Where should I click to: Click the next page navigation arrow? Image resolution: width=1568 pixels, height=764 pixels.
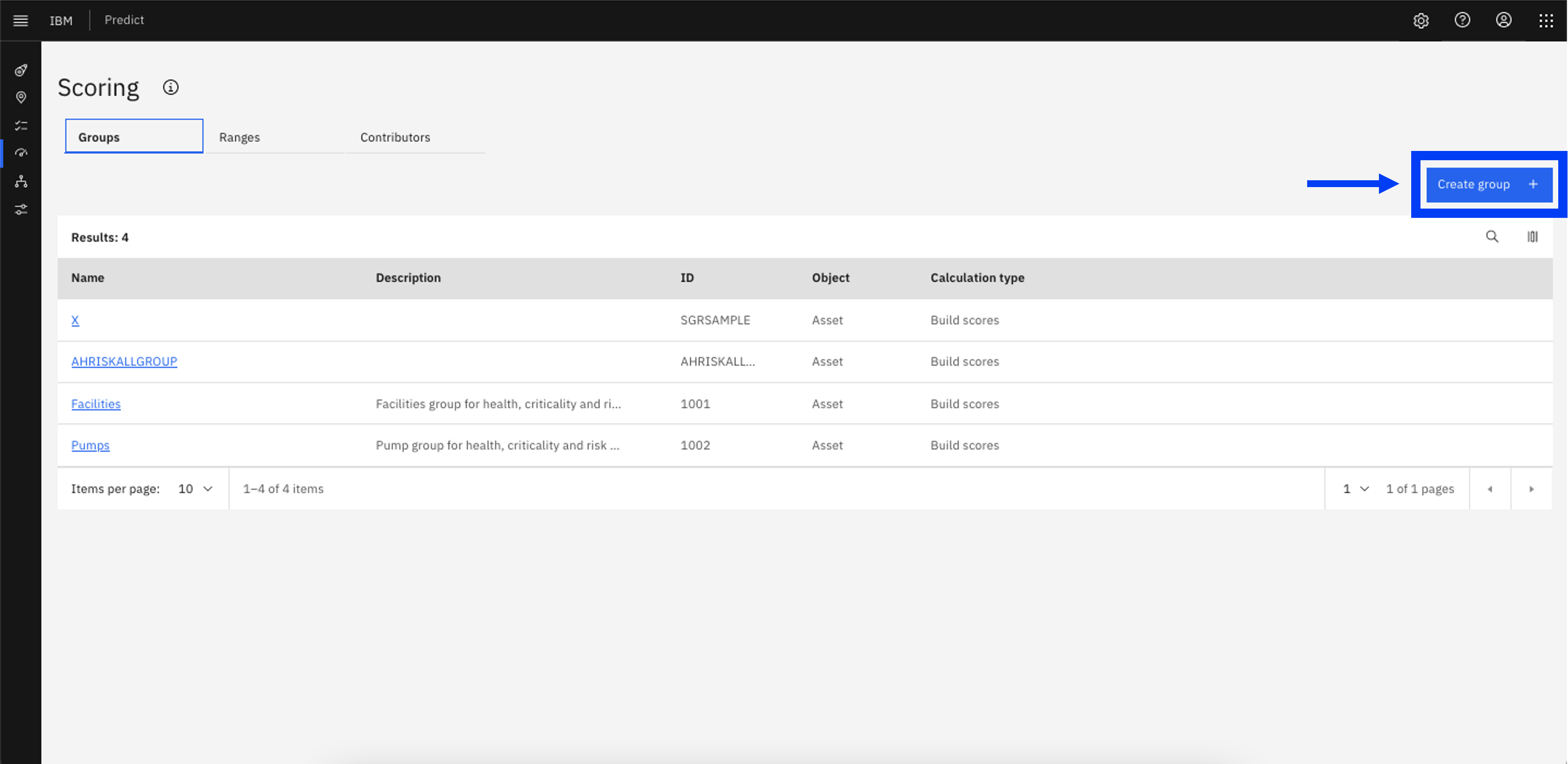1532,488
